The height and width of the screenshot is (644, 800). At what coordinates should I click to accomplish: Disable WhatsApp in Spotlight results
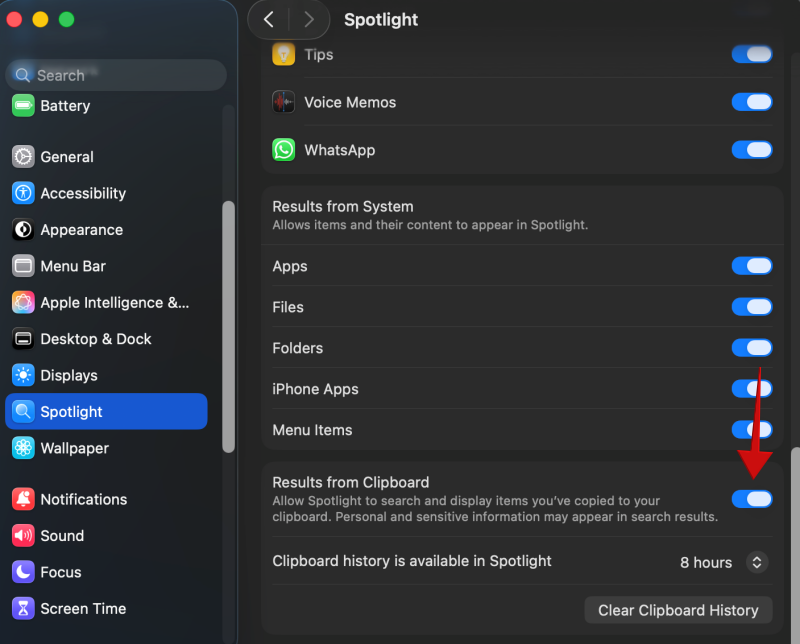click(752, 150)
